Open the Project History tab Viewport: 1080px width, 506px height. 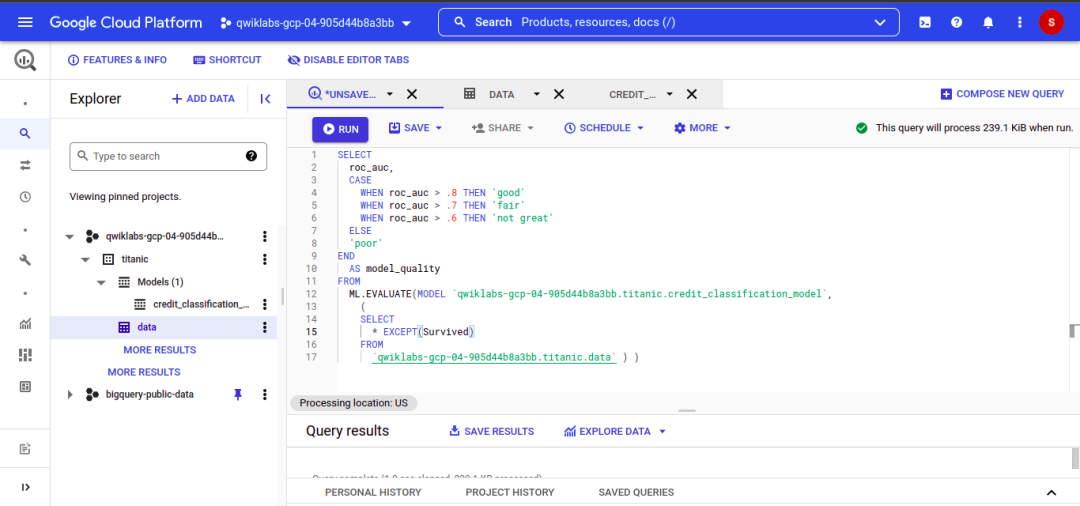point(510,492)
